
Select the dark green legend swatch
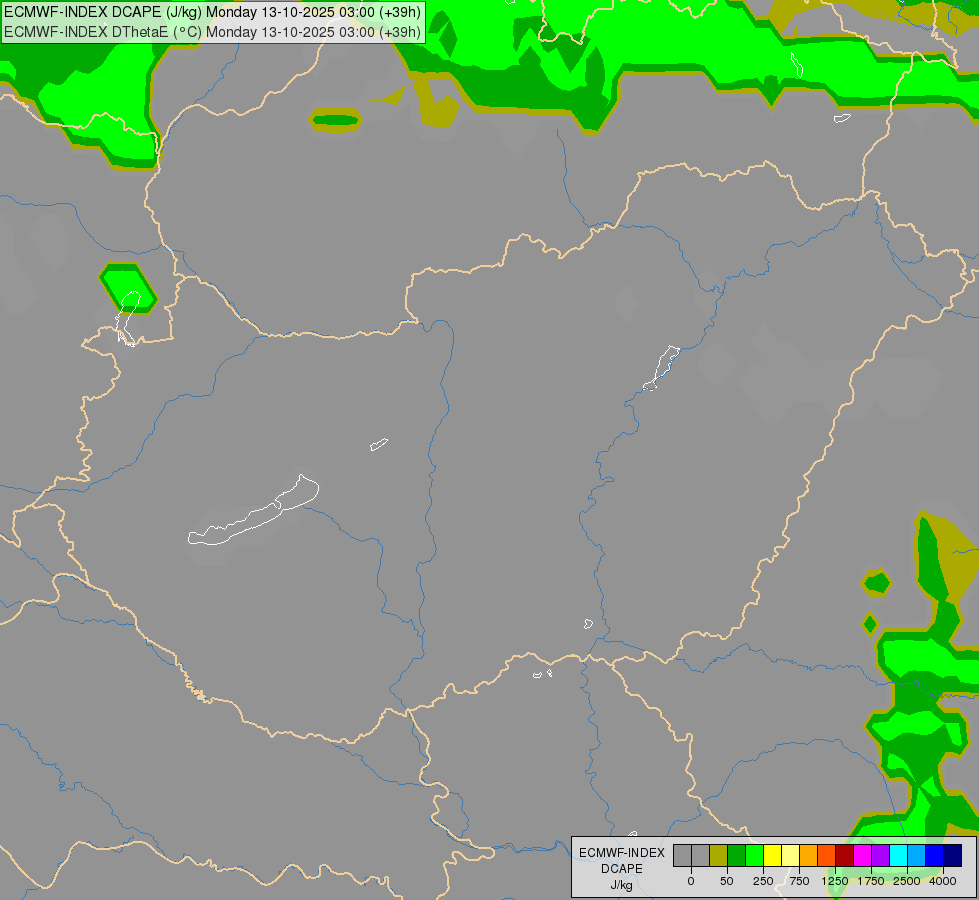[x=737, y=855]
